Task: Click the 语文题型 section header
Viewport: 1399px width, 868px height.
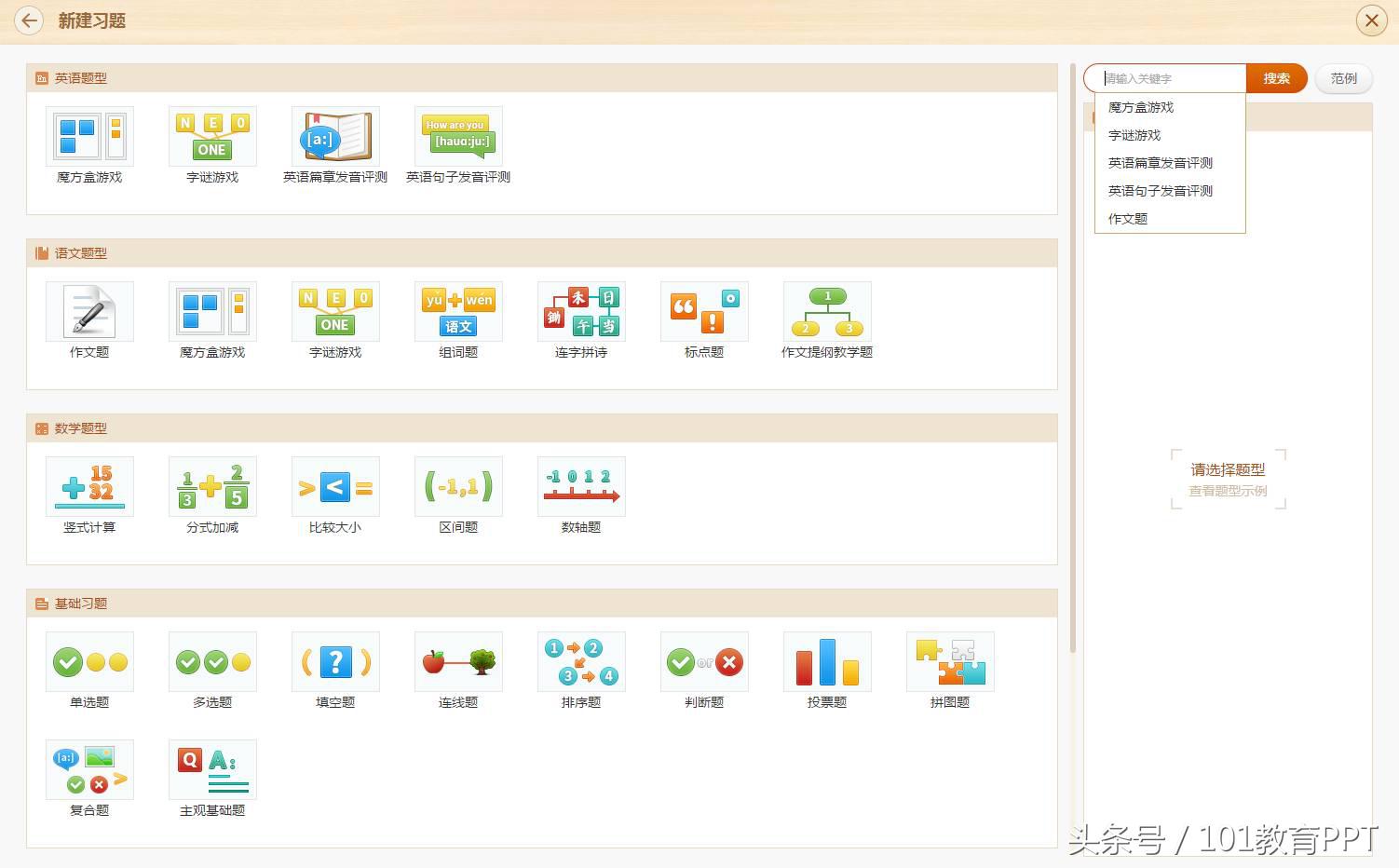Action: click(542, 253)
